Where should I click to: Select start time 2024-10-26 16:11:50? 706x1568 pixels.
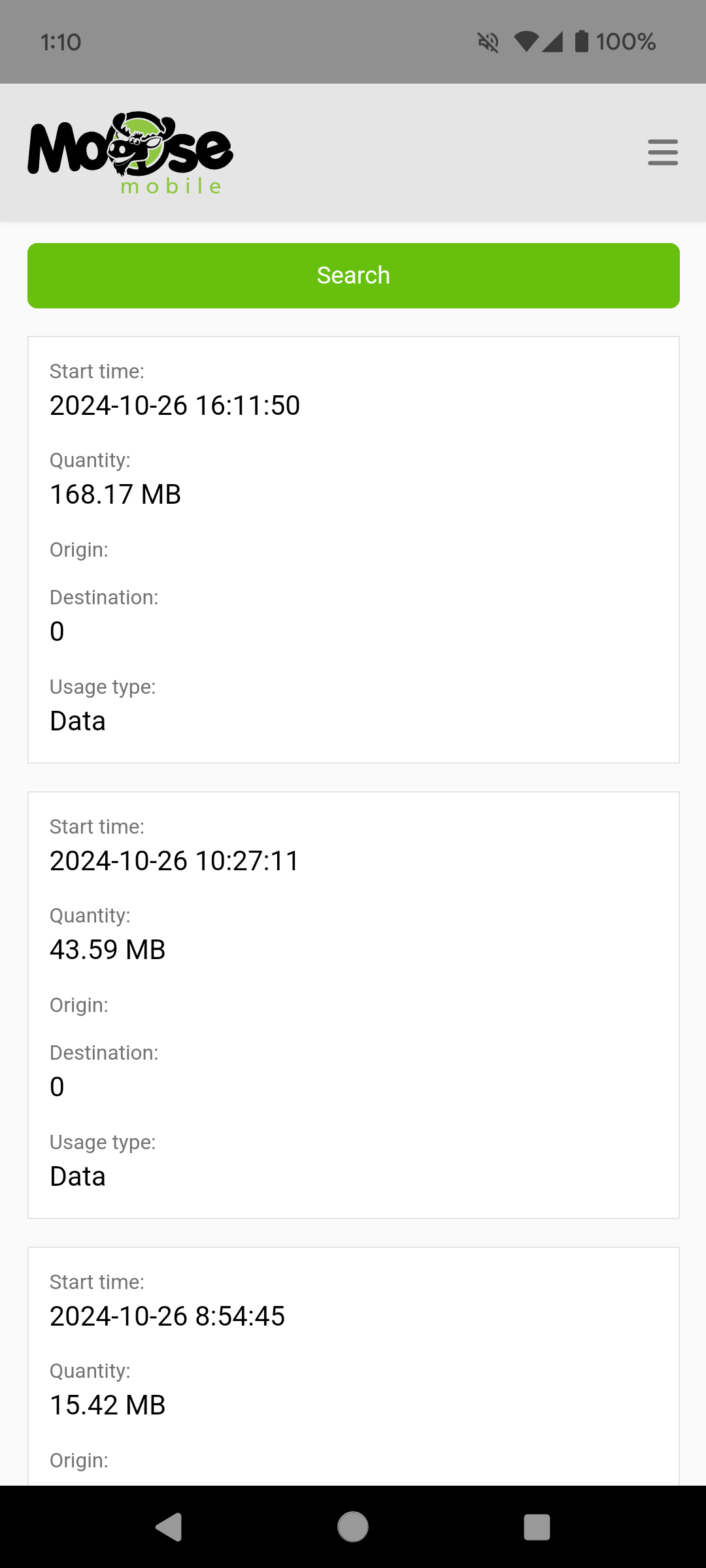(x=175, y=406)
